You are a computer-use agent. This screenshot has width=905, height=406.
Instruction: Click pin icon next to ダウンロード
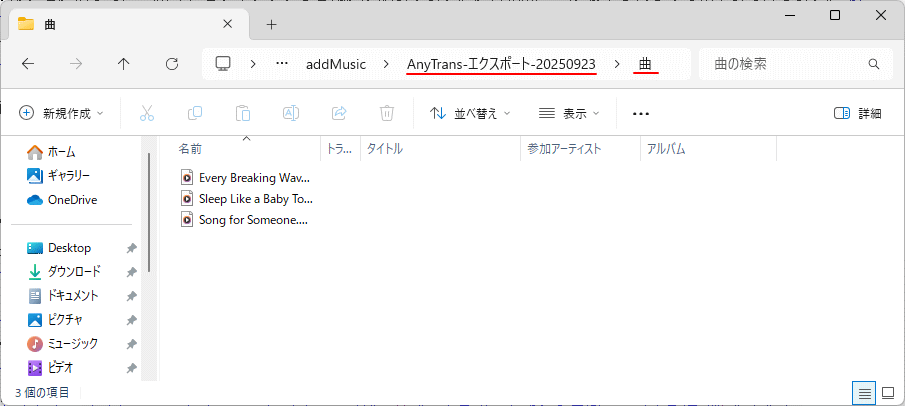point(131,272)
